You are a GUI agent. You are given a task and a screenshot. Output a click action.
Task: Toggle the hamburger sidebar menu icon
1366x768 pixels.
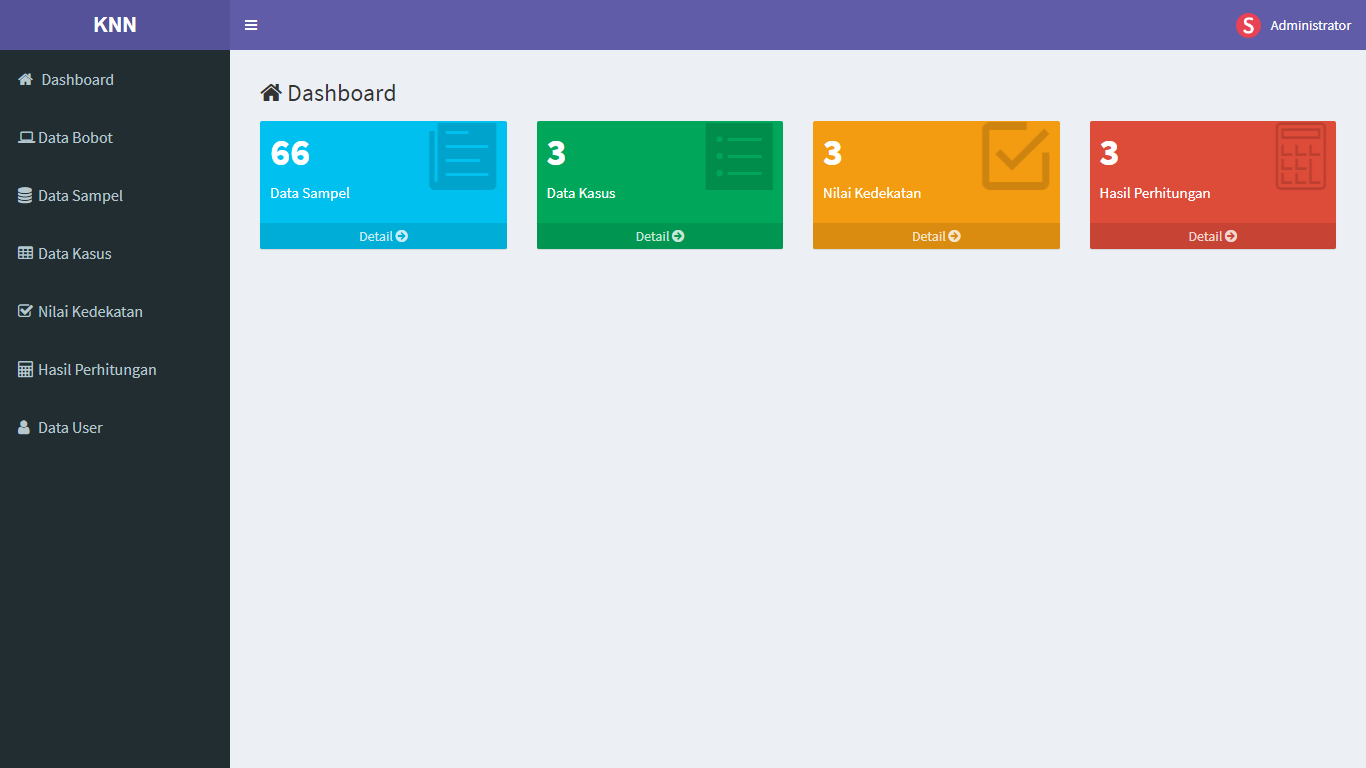[251, 25]
